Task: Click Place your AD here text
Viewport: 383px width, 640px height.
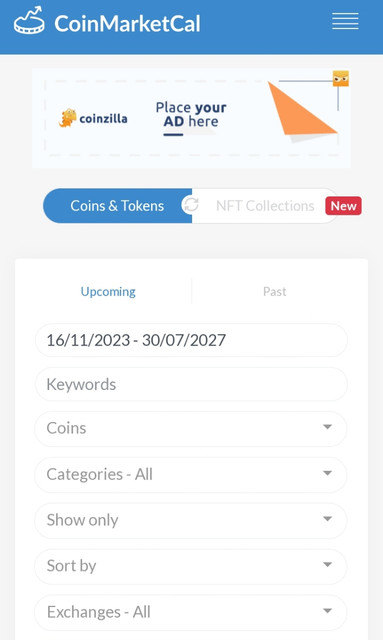Action: [x=191, y=114]
